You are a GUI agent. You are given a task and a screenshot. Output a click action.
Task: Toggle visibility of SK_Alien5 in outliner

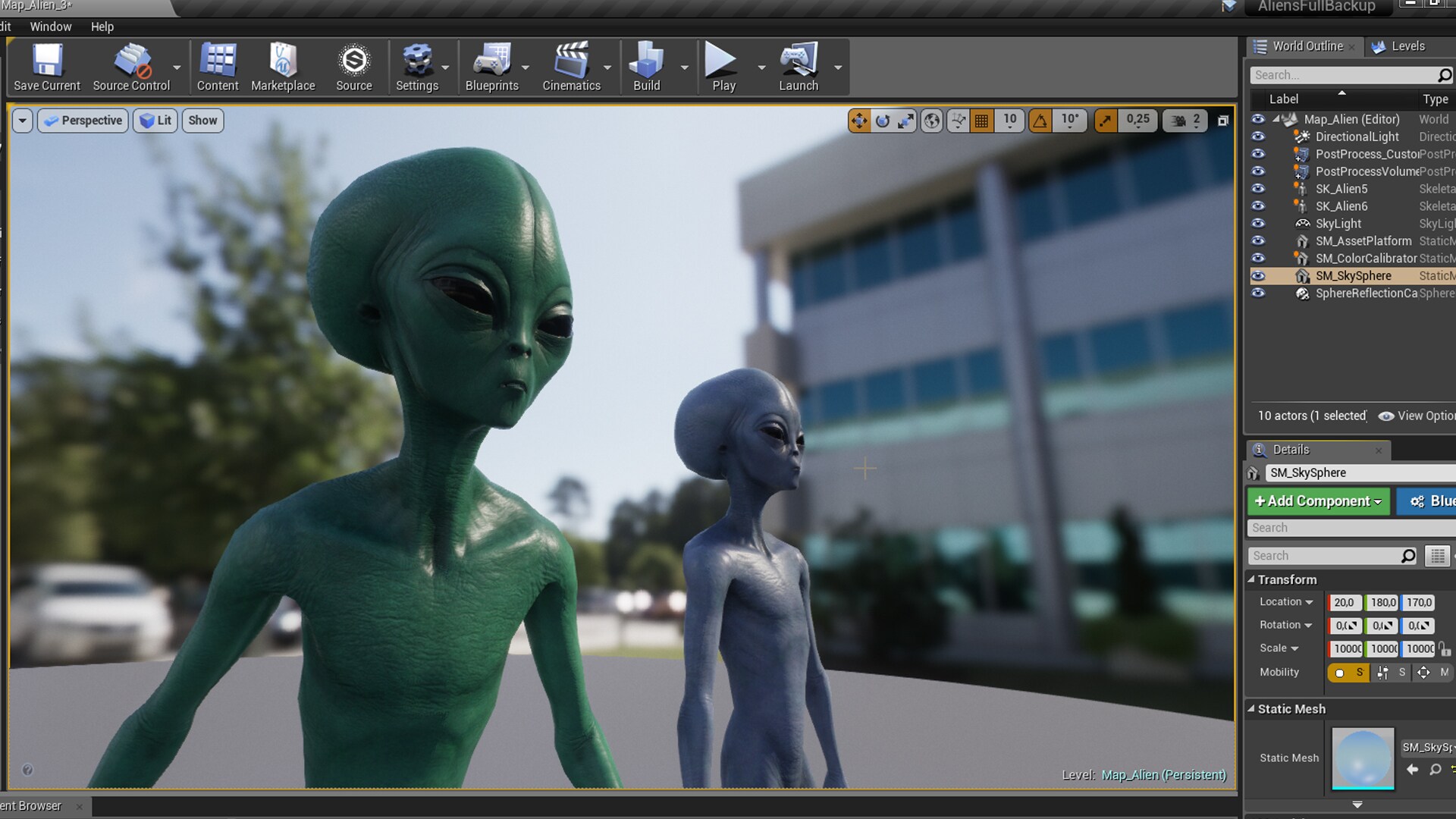(x=1258, y=189)
